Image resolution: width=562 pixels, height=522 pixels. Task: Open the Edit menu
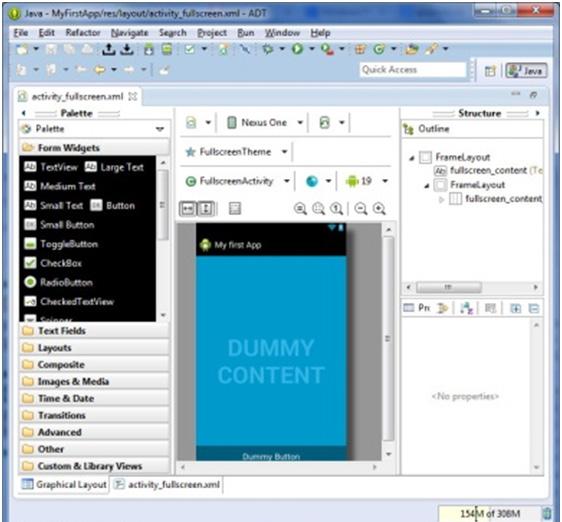47,33
